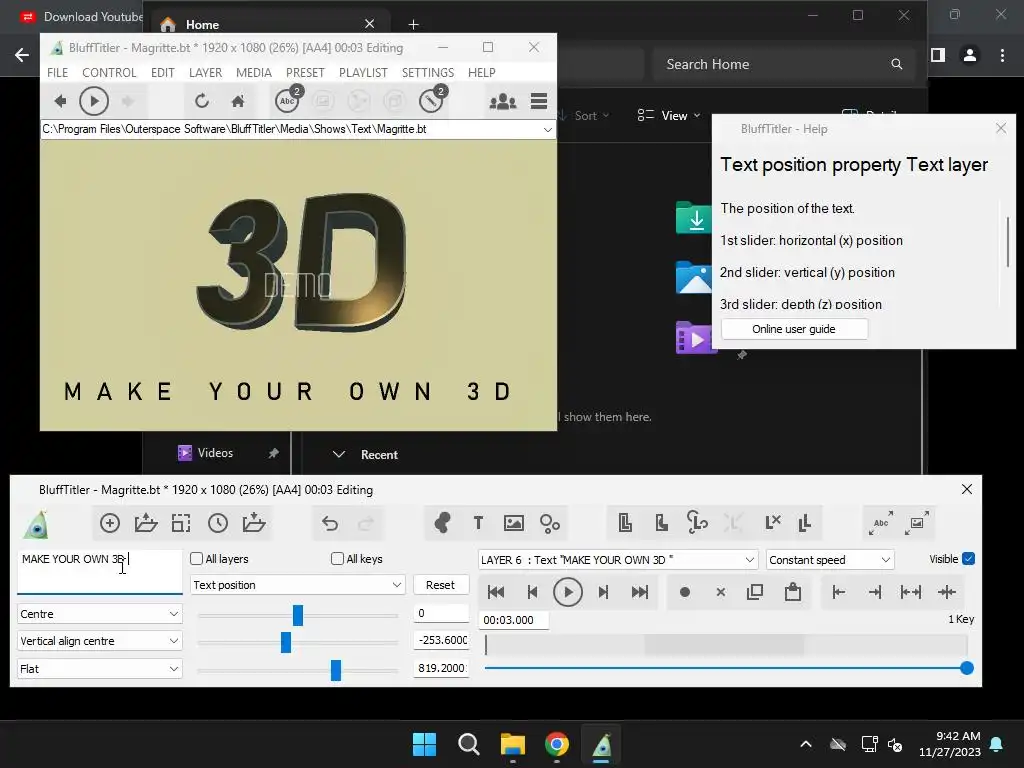Image resolution: width=1024 pixels, height=768 pixels.
Task: Open the Vertical align centre dropdown
Action: [x=99, y=641]
